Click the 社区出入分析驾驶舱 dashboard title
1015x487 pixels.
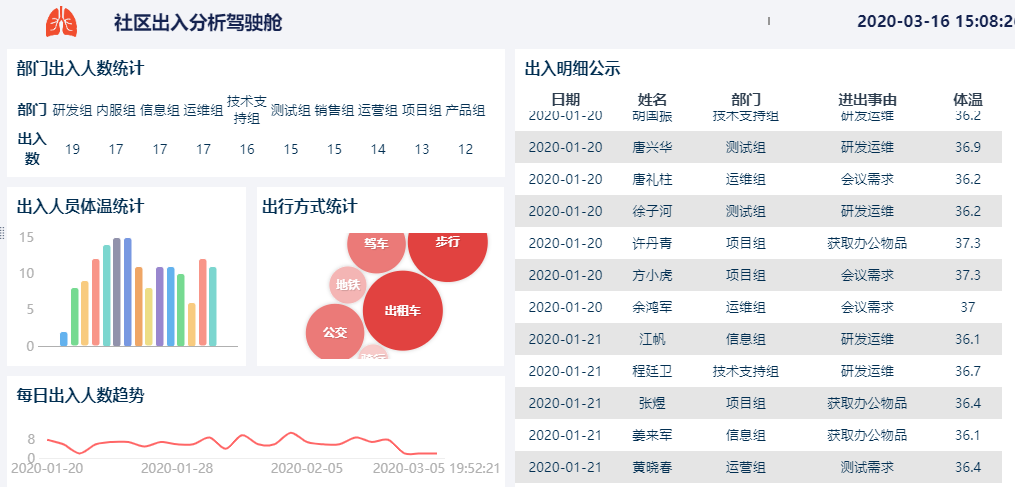coord(198,23)
